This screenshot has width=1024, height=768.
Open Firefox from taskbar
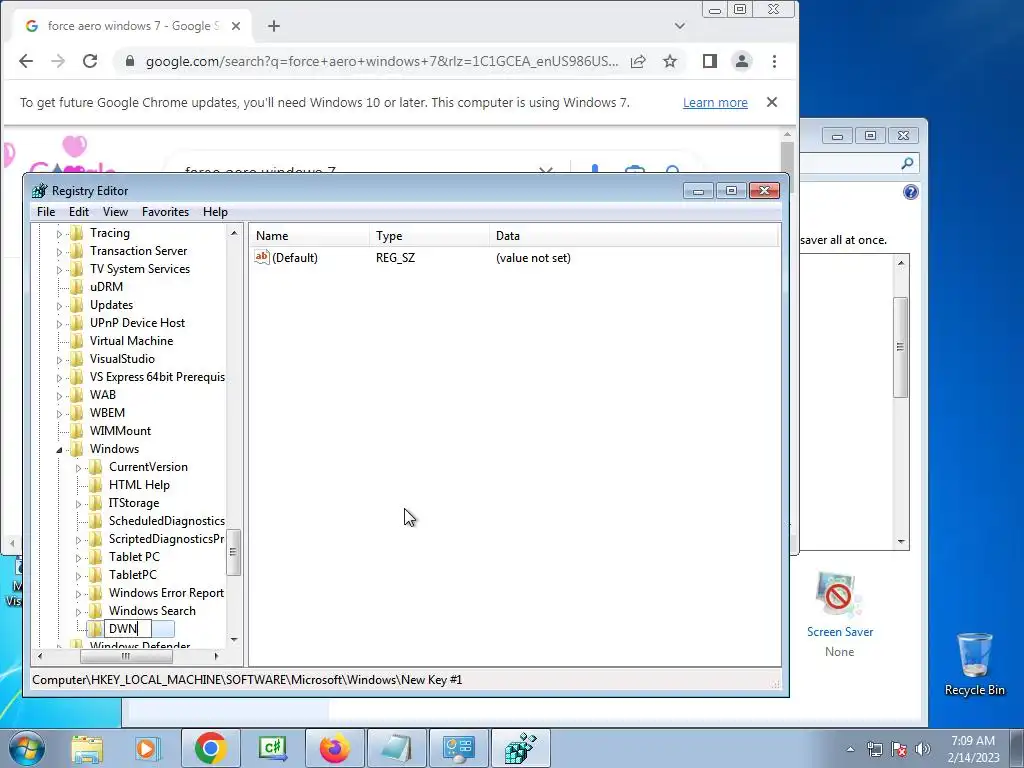coord(334,748)
